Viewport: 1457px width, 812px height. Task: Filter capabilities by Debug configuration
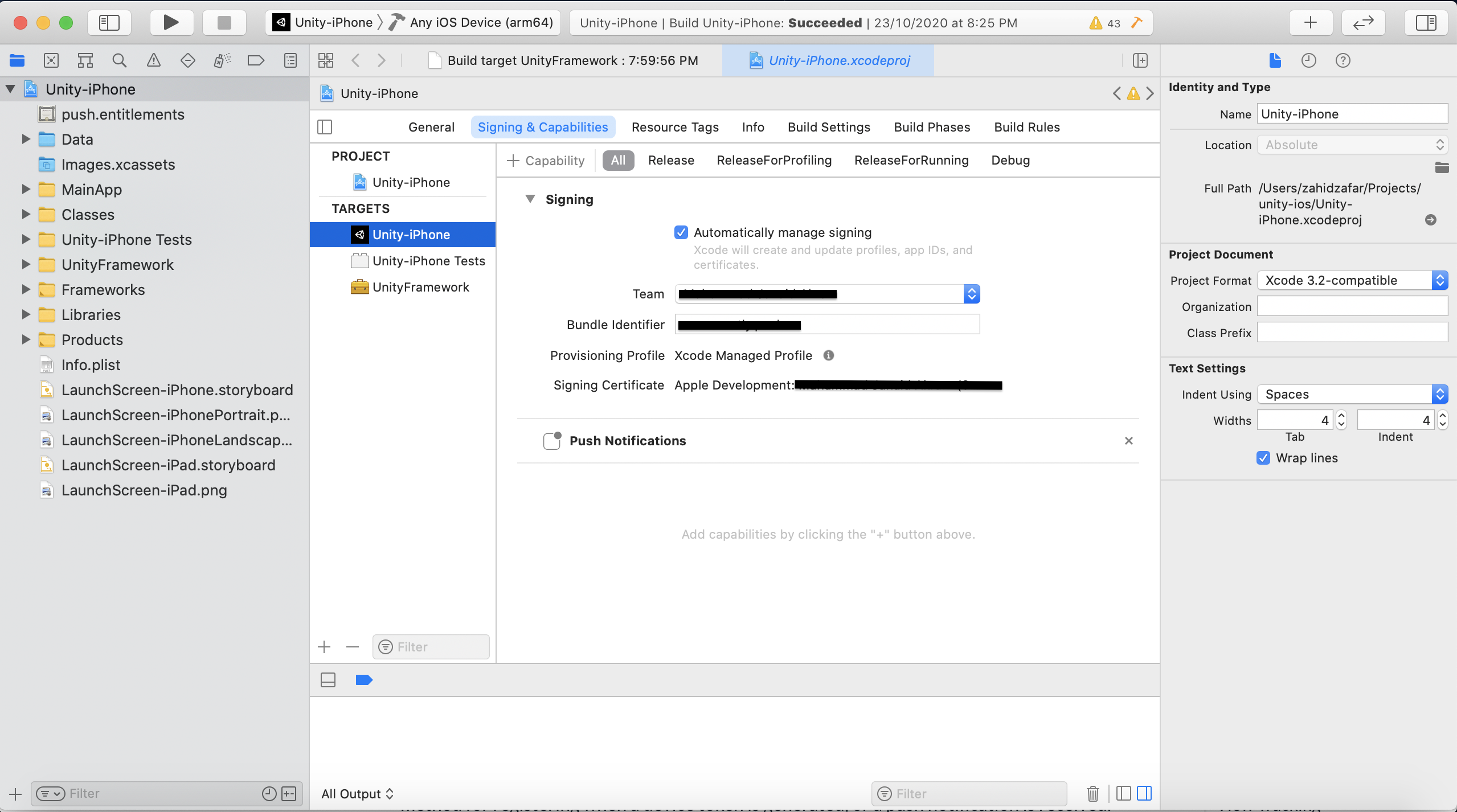pyautogui.click(x=1010, y=161)
